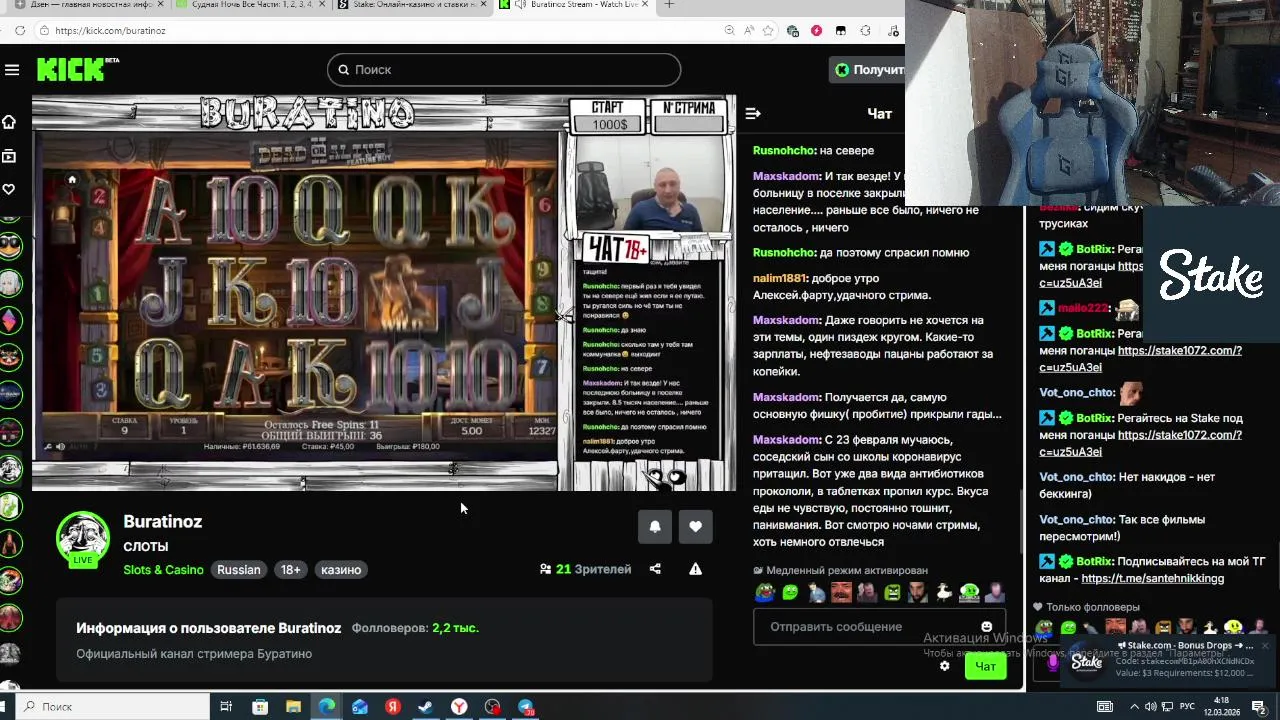
Task: Open the Stake.com Bonus Drops notification
Action: 1170,661
